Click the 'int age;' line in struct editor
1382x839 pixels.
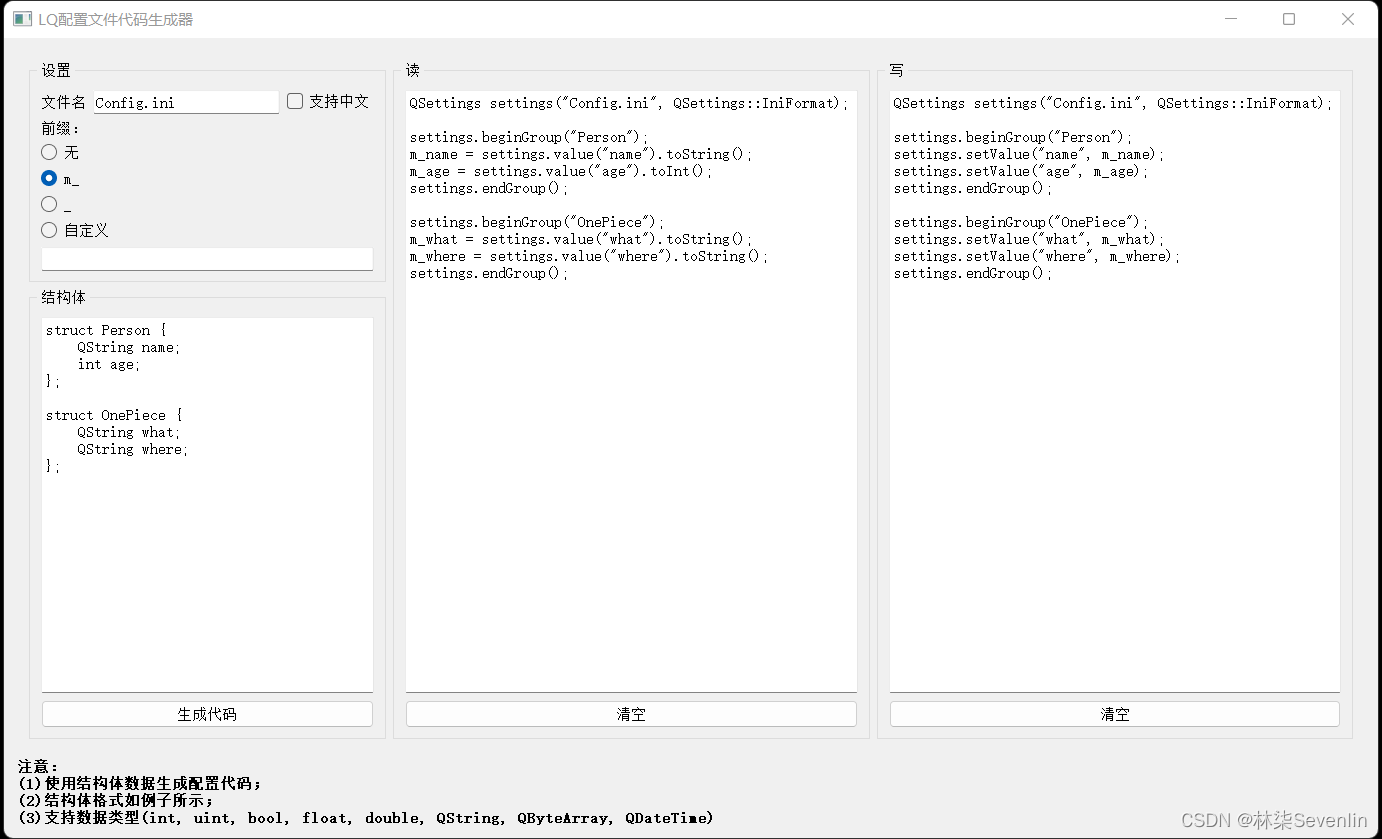(109, 364)
